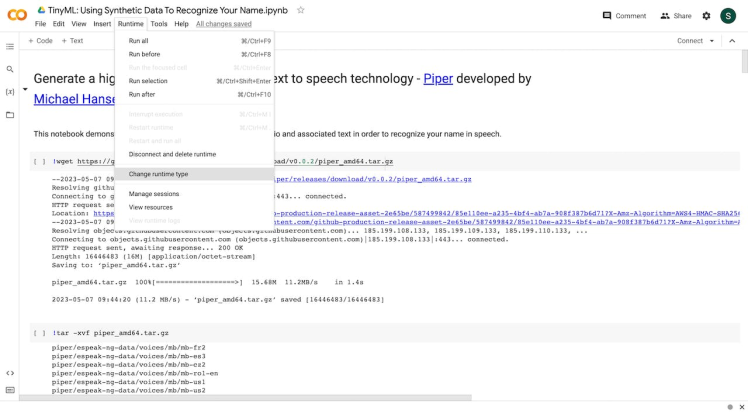Follow the Piper hyperlink
The image size is (748, 413).
[438, 79]
